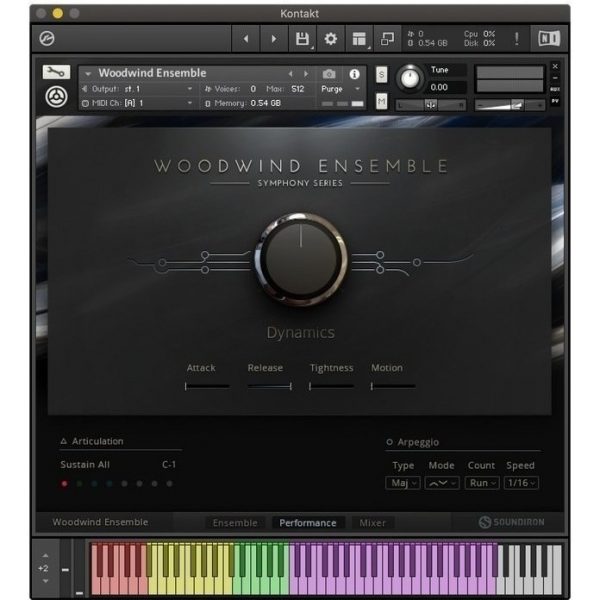Click the AUX button in instrument header
600x600 pixels.
pos(555,89)
